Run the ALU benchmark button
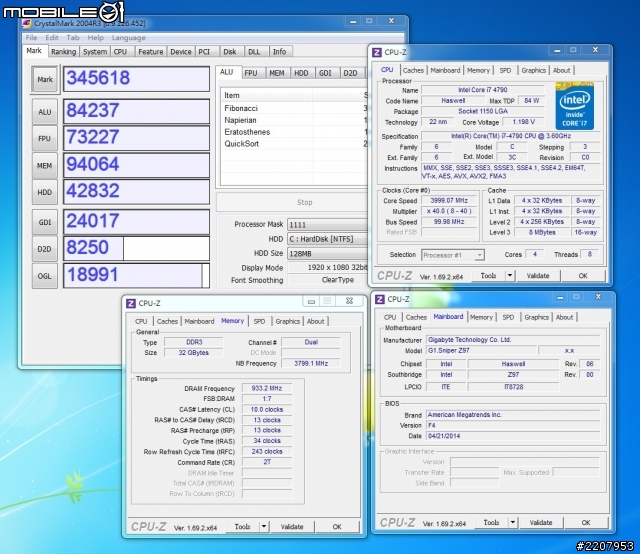This screenshot has width=640, height=554. 45,111
